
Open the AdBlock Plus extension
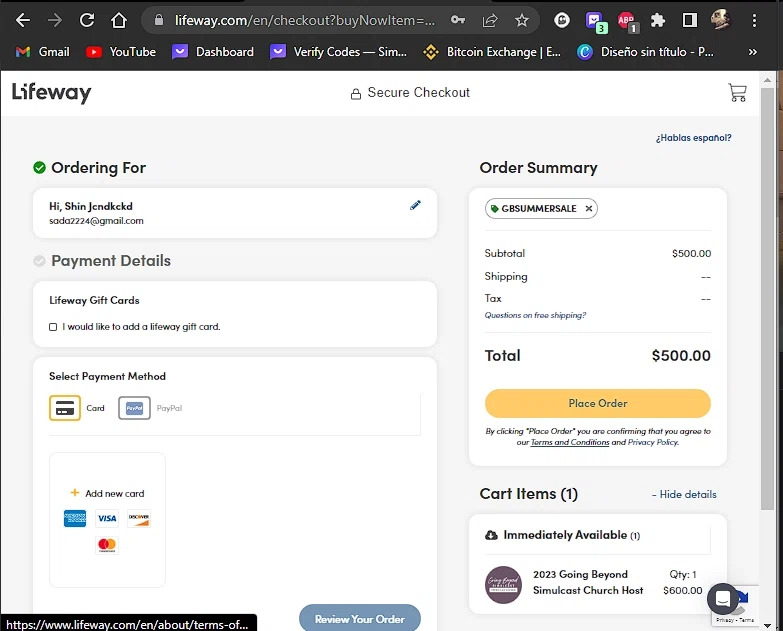click(627, 21)
